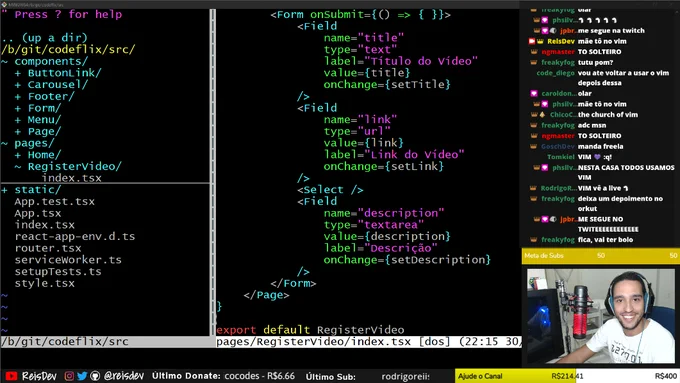Click the Tomkiel username in chat
This screenshot has height=383, width=680.
[x=561, y=157]
